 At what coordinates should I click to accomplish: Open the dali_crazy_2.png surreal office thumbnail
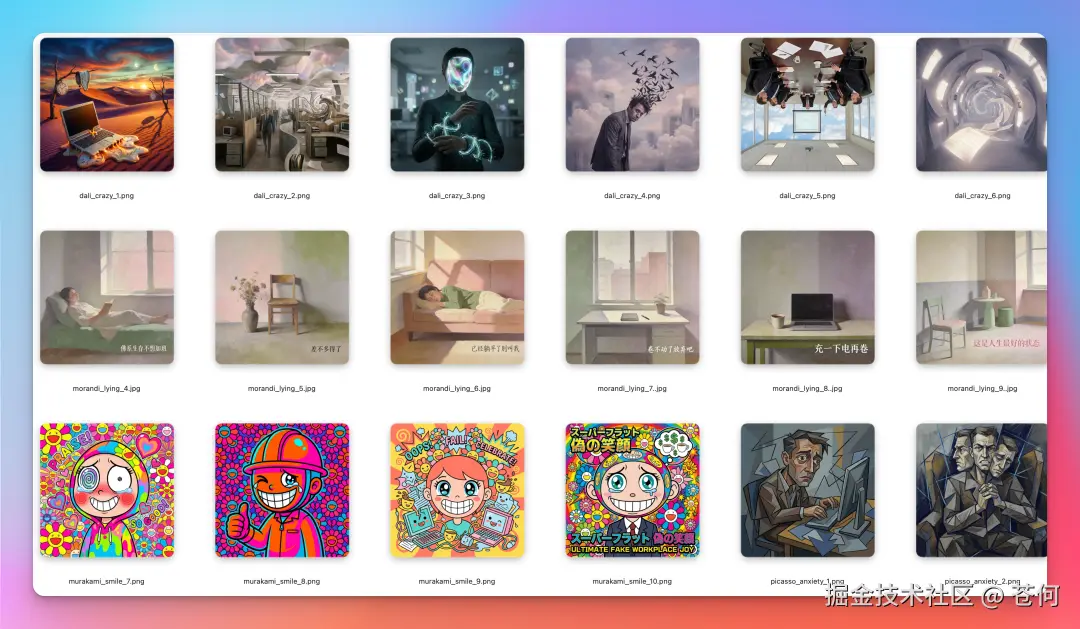(x=282, y=104)
